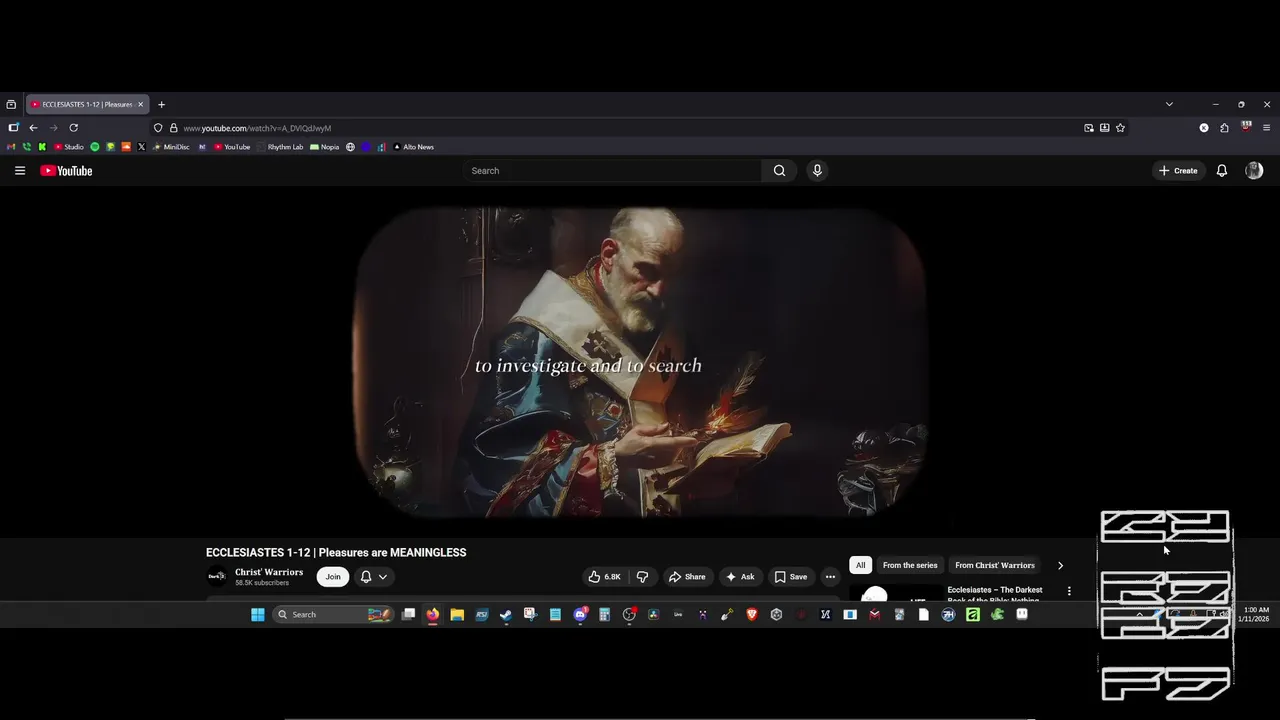Viewport: 1280px width, 720px height.
Task: Like the video with 6.8K likes
Action: click(604, 577)
